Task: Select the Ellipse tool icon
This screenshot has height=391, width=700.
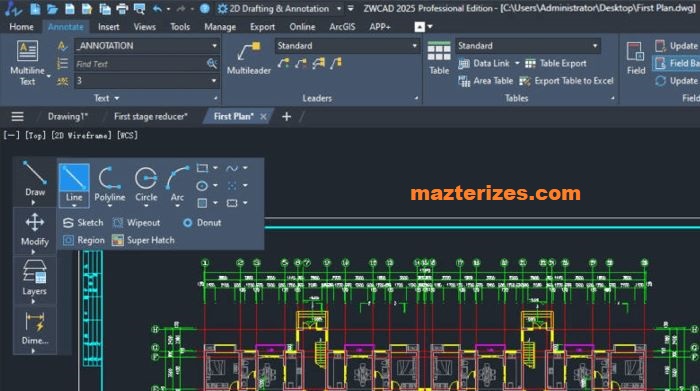Action: coord(202,185)
